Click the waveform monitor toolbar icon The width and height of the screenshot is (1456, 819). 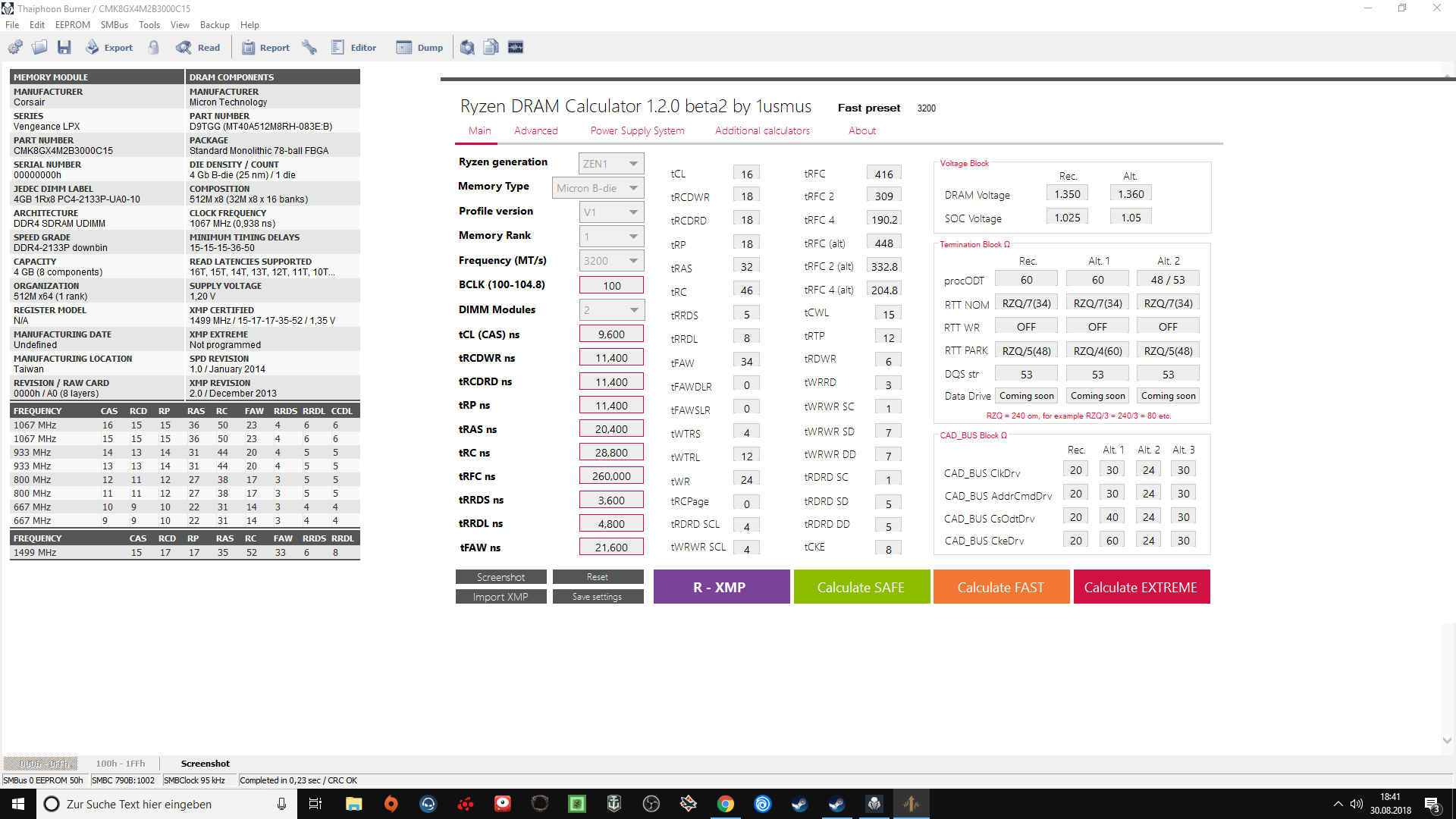(516, 47)
